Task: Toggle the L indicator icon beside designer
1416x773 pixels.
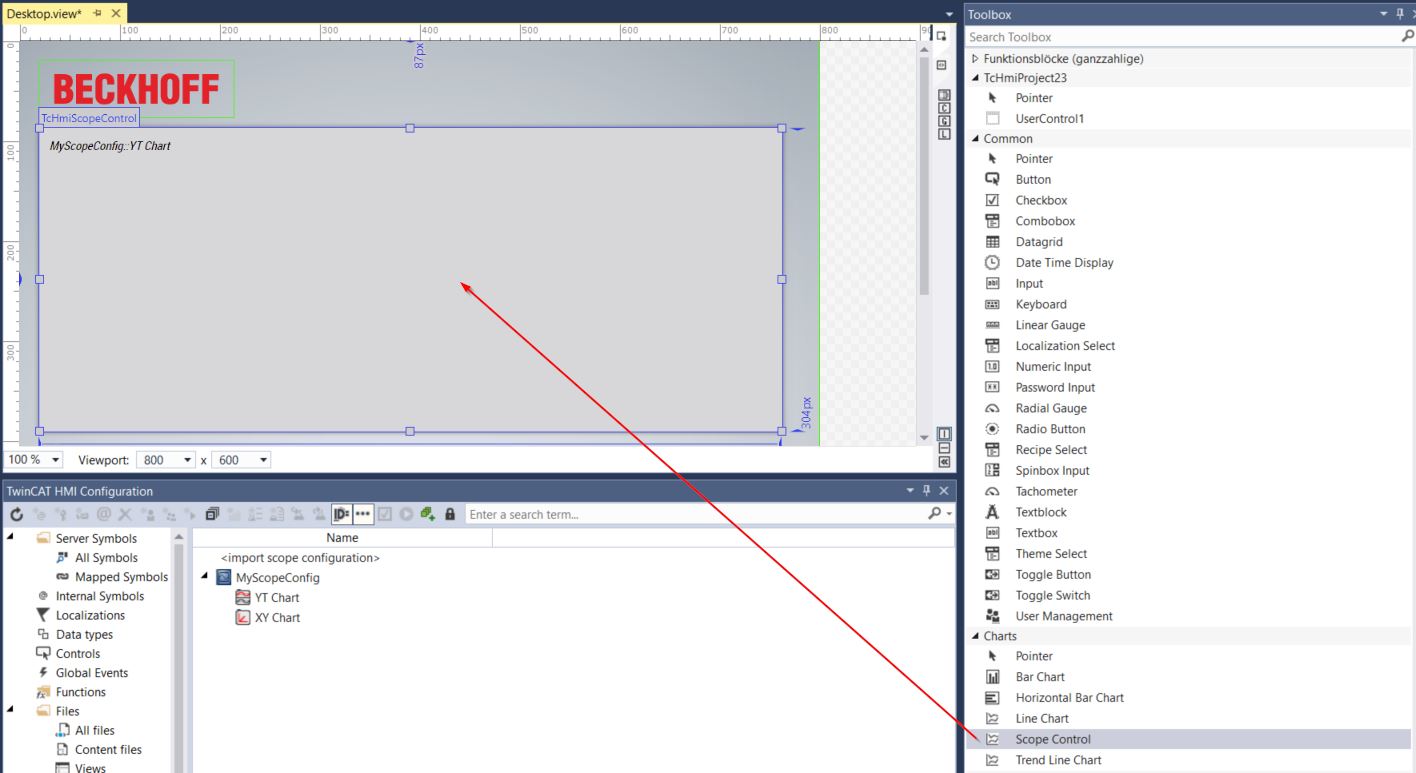Action: (944, 133)
